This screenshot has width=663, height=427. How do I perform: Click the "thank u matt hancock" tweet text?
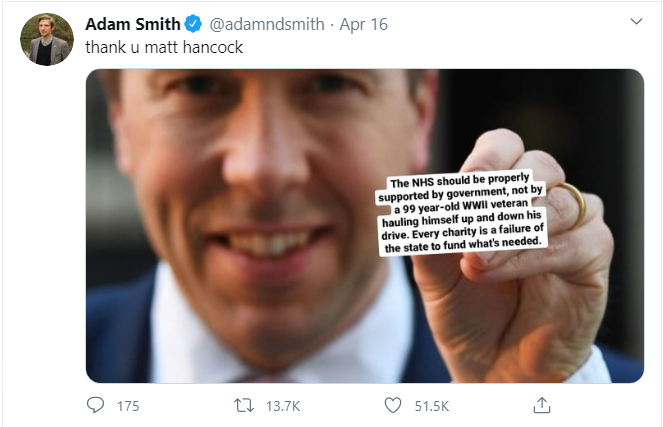162,47
